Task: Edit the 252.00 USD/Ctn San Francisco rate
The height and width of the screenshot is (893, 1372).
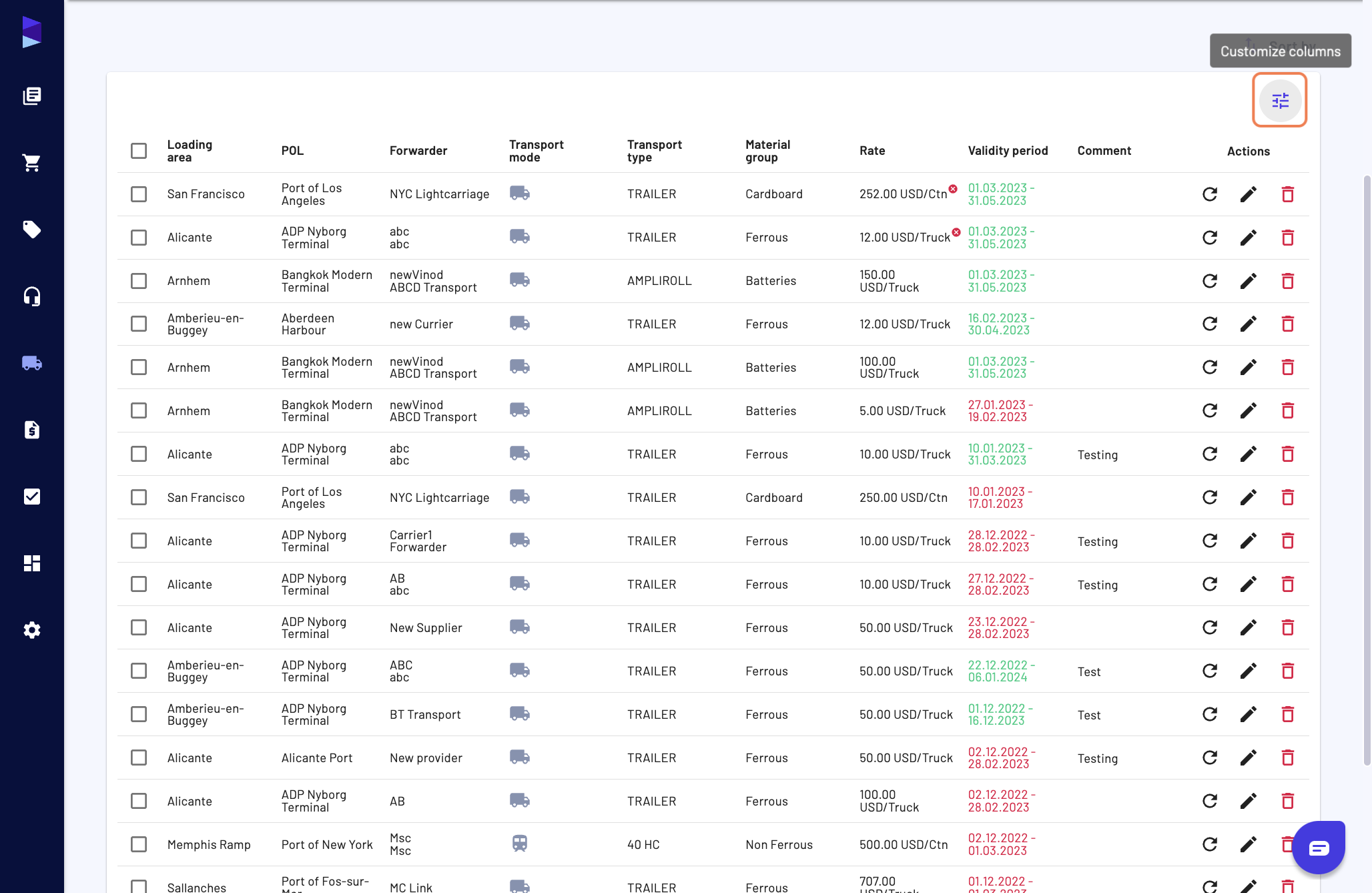Action: (x=1249, y=194)
